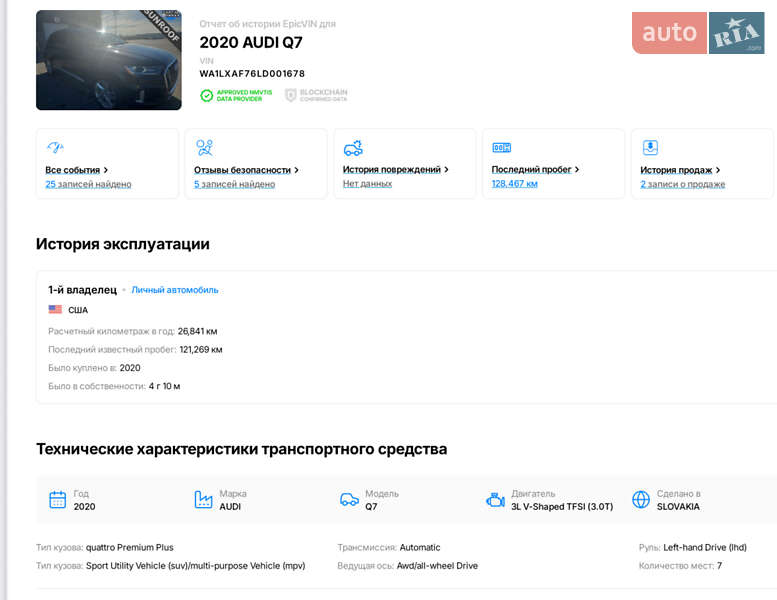Click the 'Личный автомобиль' label link
The height and width of the screenshot is (600, 777).
pyautogui.click(x=175, y=290)
